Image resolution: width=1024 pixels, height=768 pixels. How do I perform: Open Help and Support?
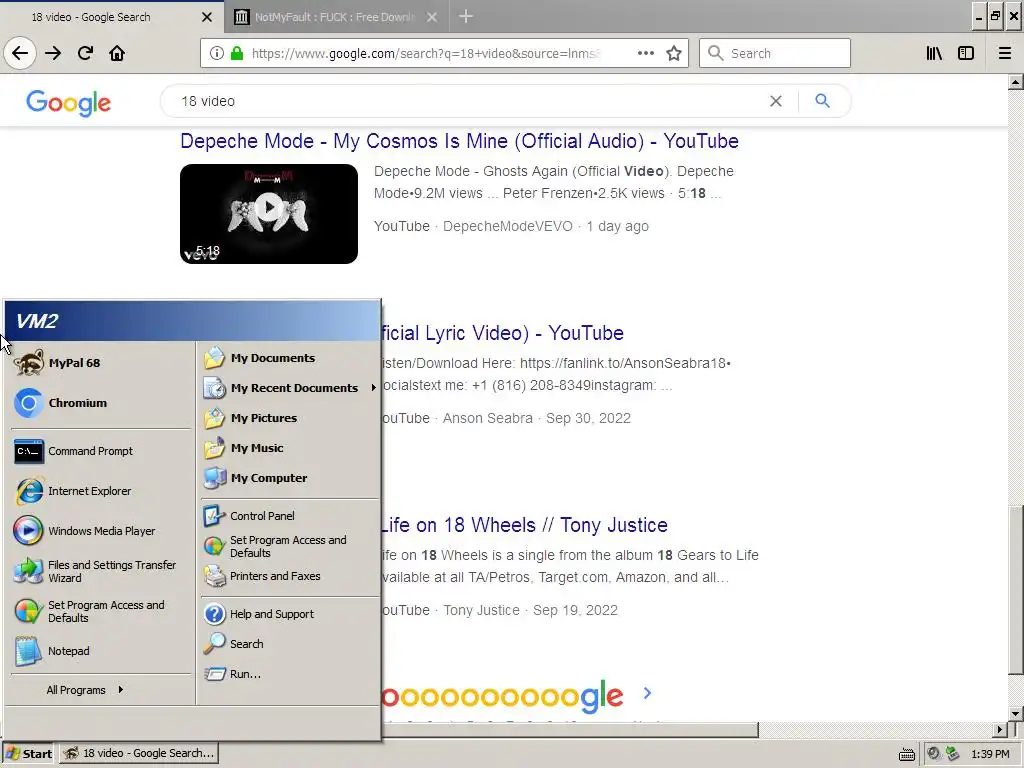tap(289, 614)
